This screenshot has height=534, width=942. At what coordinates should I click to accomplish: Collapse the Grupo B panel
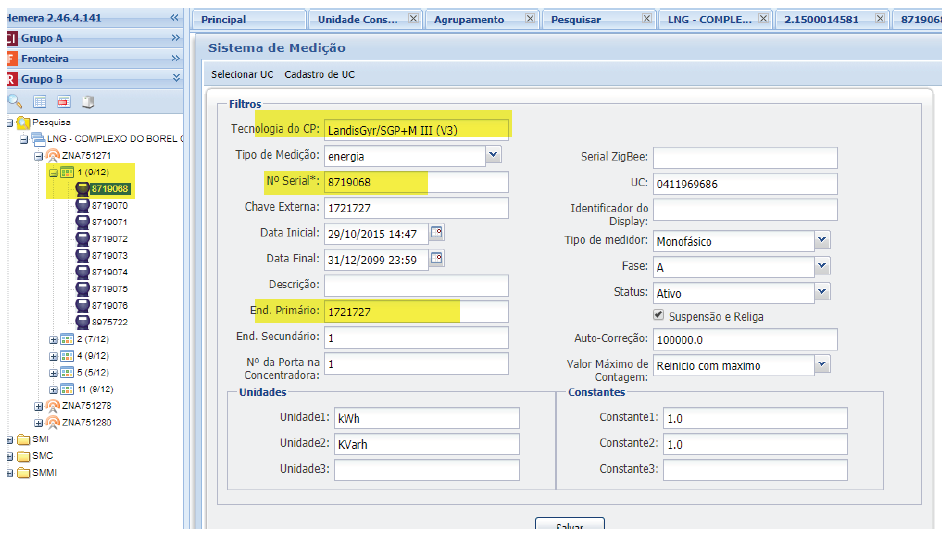pyautogui.click(x=176, y=78)
